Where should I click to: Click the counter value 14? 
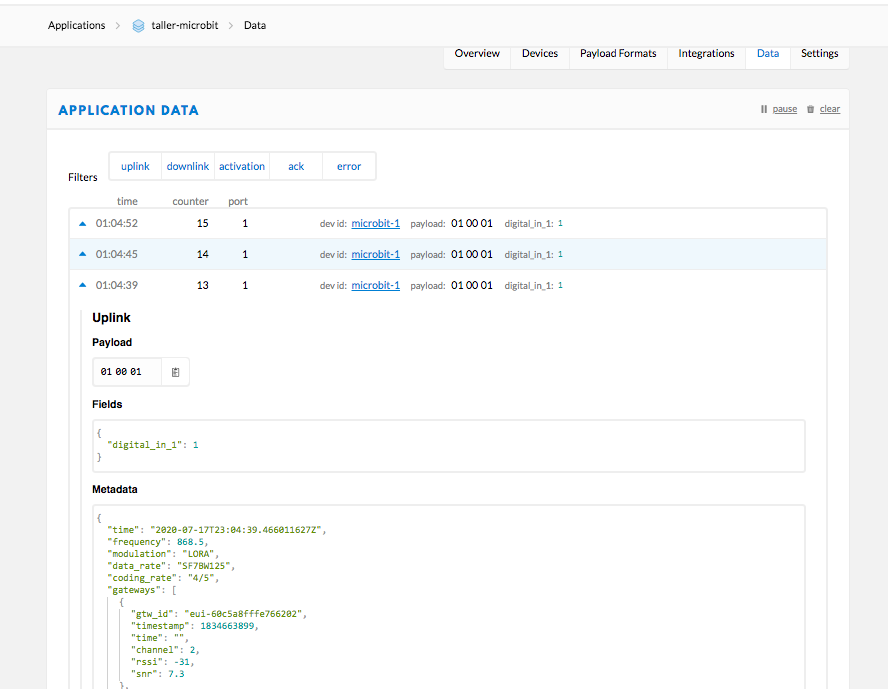pos(203,254)
